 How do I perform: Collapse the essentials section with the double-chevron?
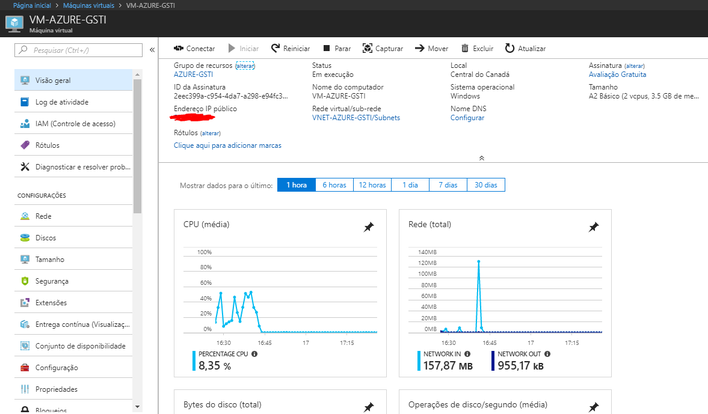[x=482, y=158]
